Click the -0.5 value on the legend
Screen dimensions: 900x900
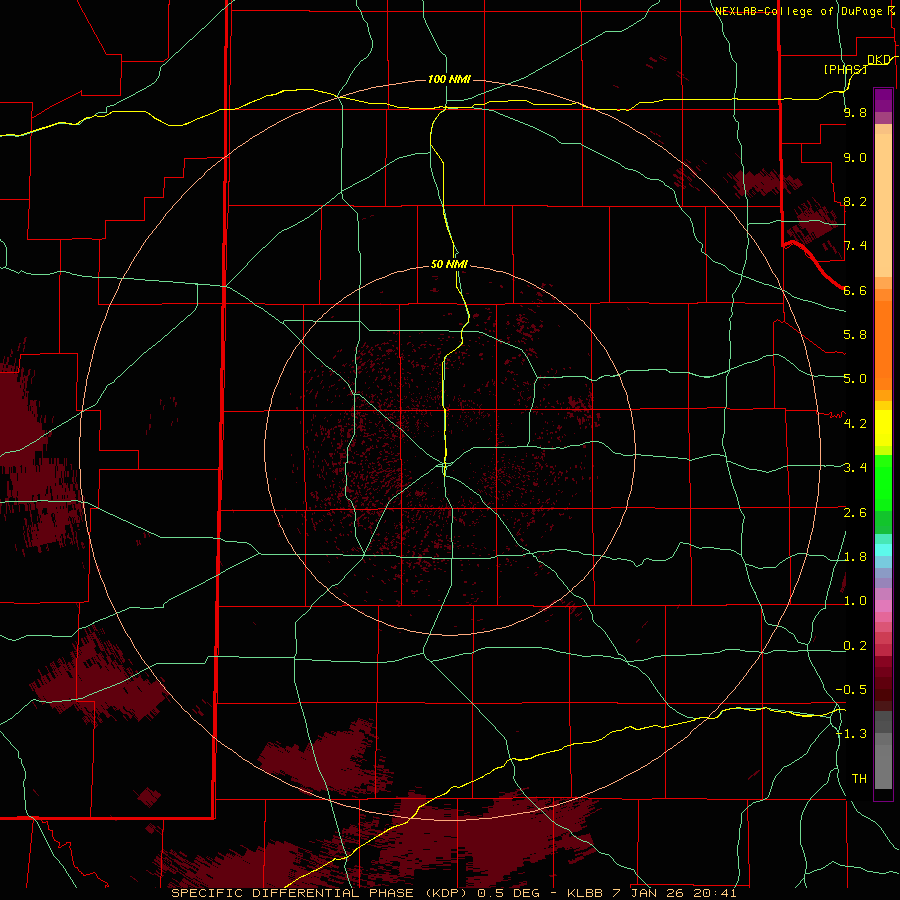click(851, 690)
